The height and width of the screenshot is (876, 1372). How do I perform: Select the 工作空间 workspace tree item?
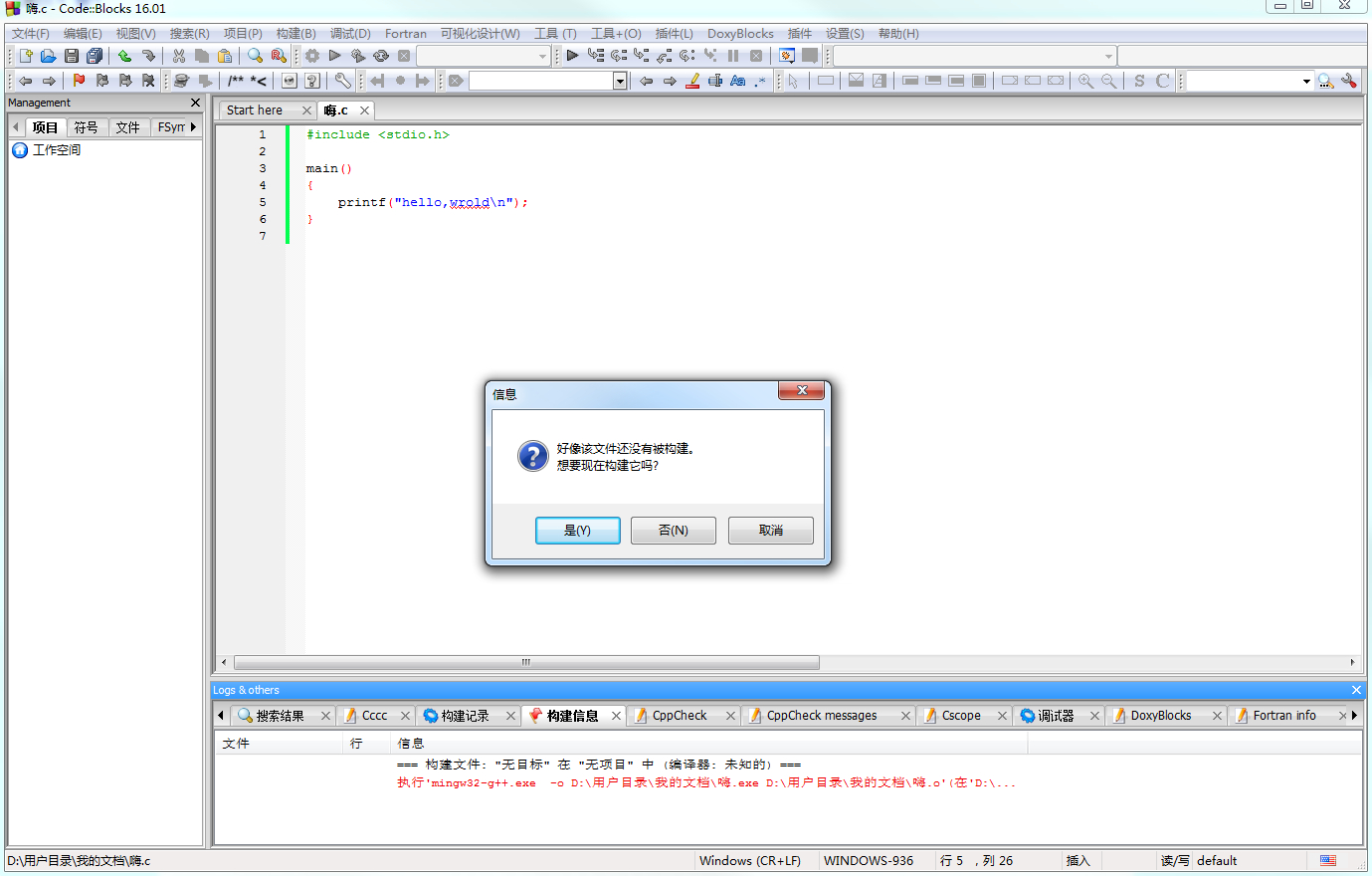click(x=57, y=150)
